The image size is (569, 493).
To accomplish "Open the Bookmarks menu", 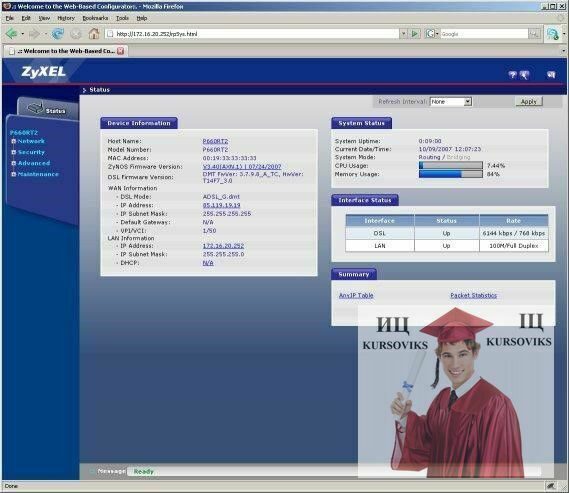I will (x=95, y=18).
